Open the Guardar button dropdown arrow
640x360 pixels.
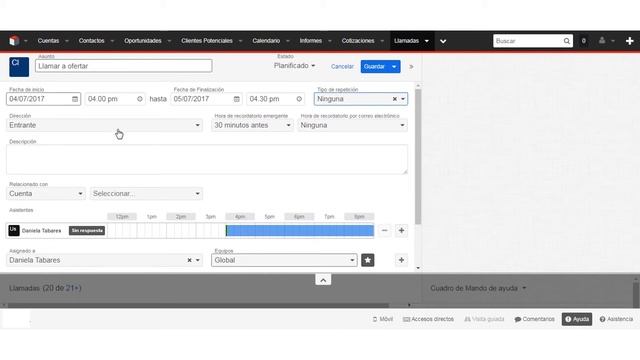tap(394, 67)
